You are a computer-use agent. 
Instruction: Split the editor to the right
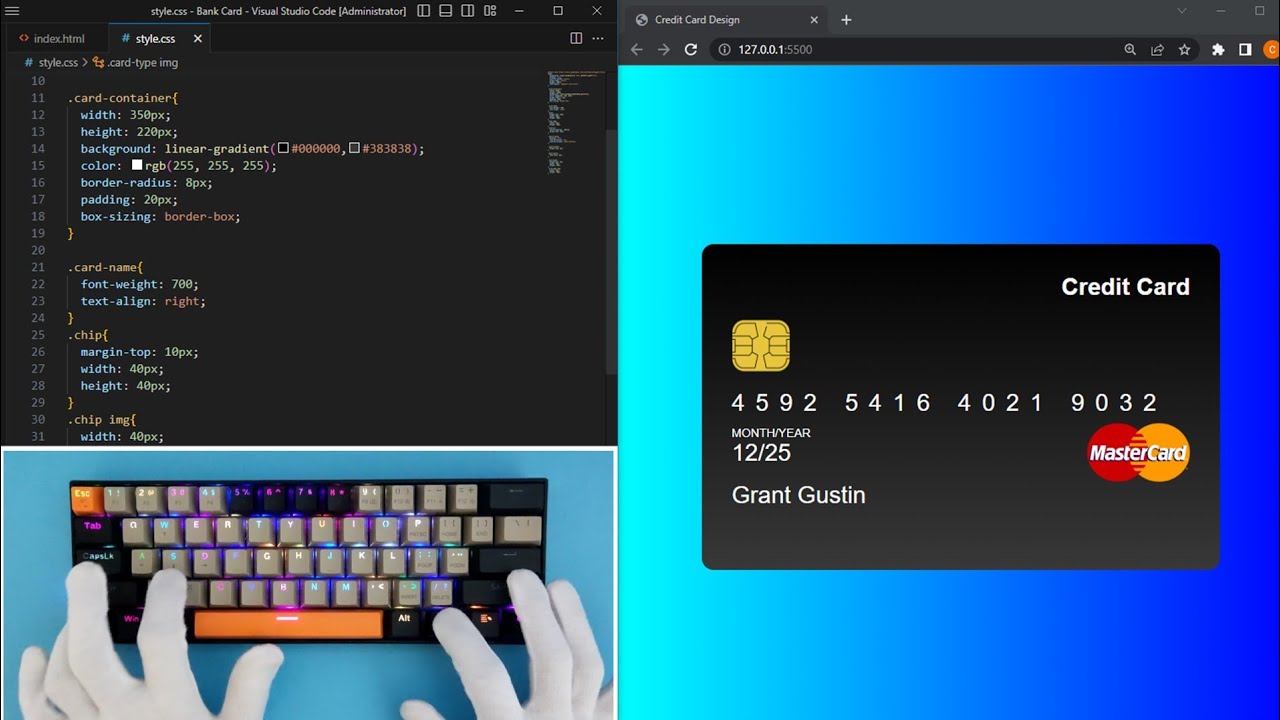576,38
